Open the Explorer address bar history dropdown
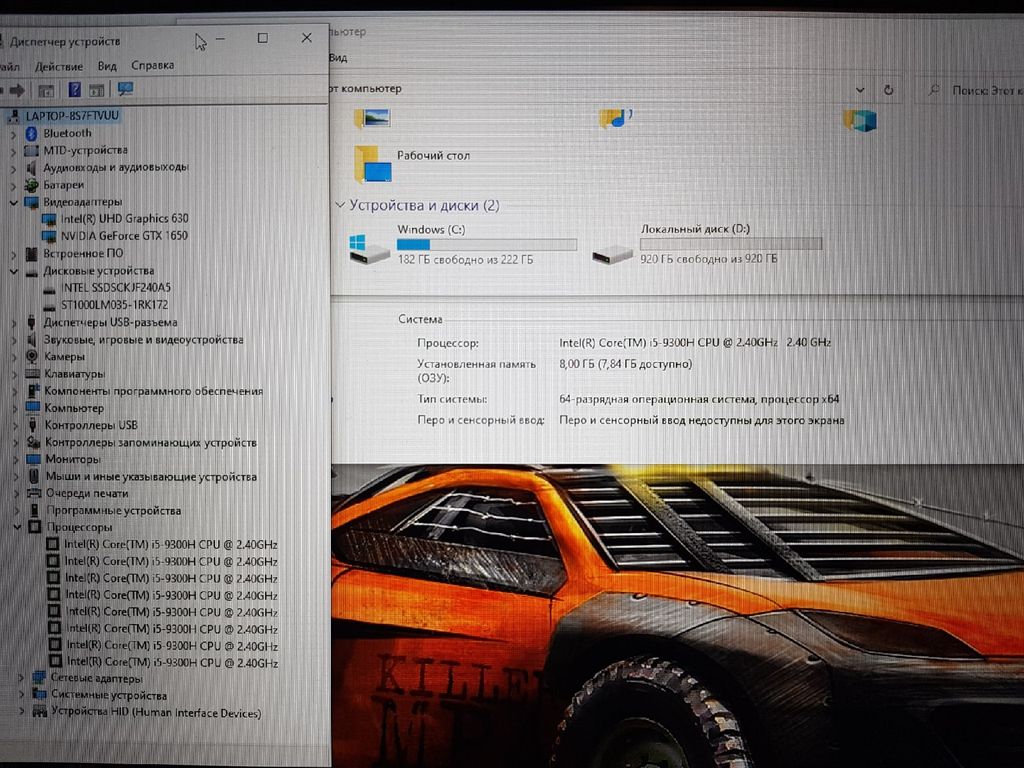 click(x=860, y=90)
